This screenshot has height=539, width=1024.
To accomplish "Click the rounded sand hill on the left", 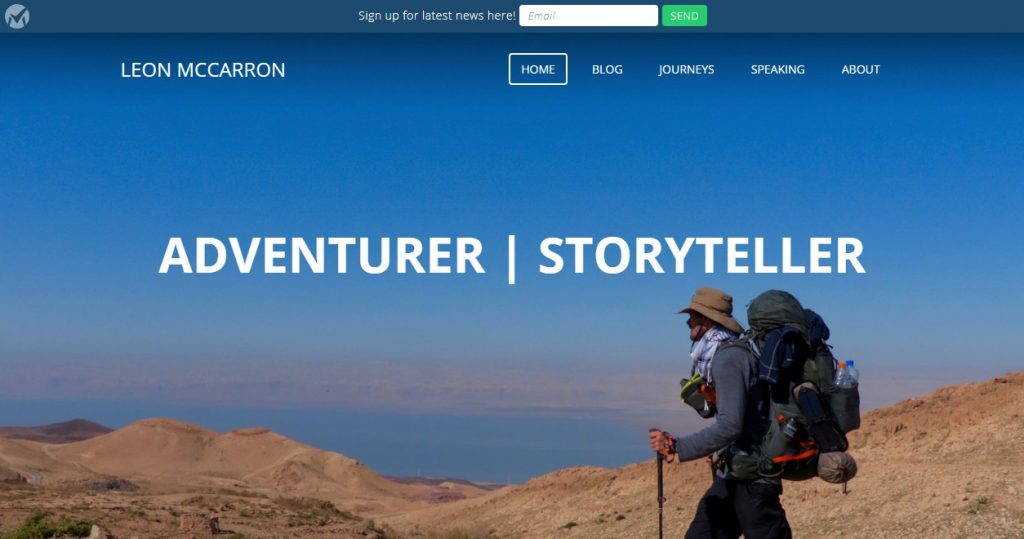I will (196, 457).
